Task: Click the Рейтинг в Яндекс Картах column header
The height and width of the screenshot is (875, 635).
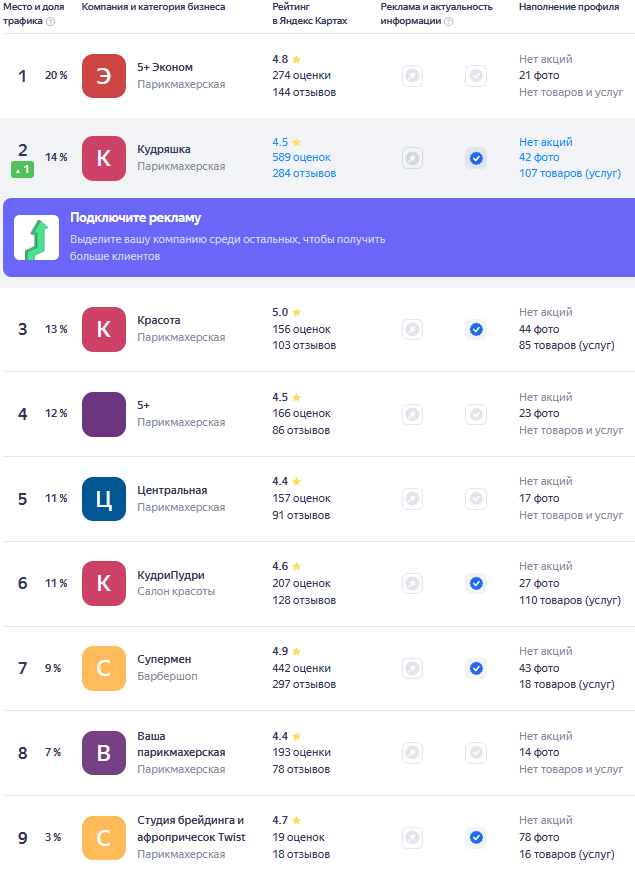Action: (310, 14)
